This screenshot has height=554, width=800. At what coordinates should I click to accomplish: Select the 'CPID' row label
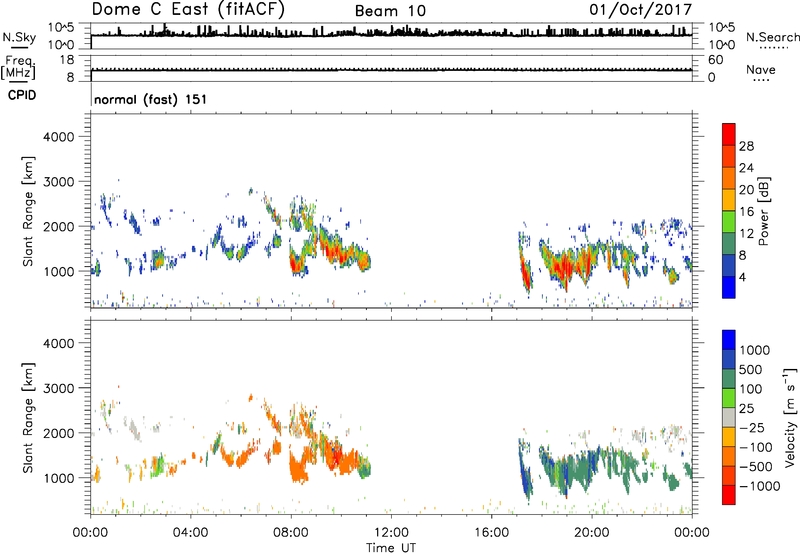(22, 95)
